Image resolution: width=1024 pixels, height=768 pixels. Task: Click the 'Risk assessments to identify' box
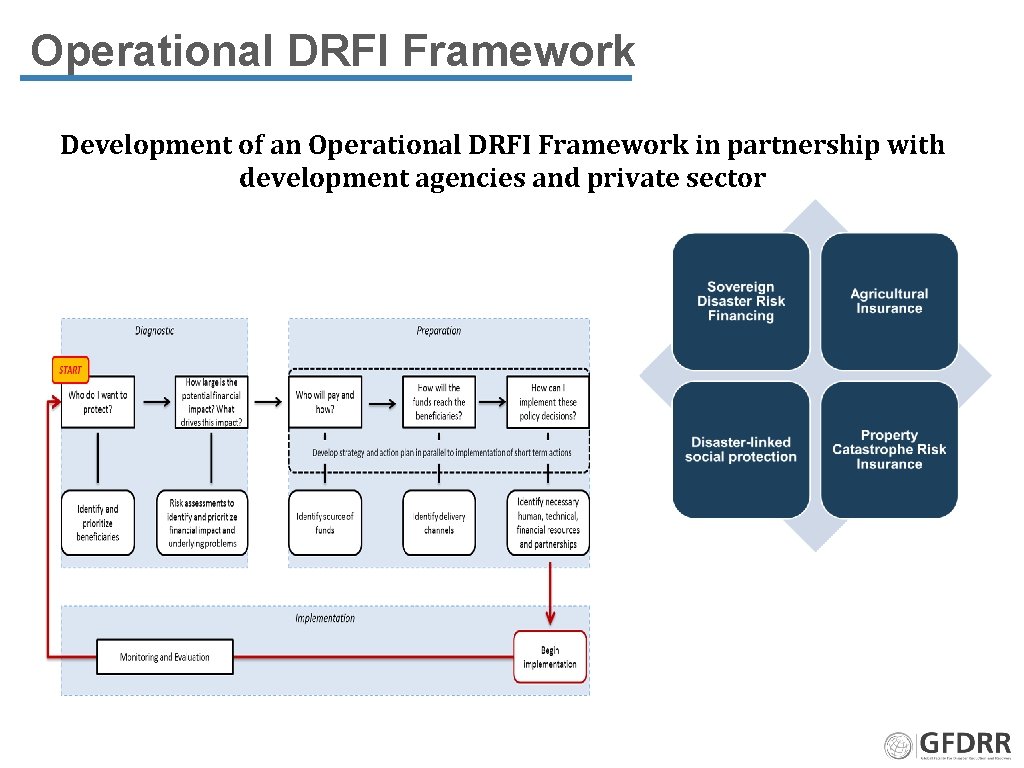pos(202,522)
